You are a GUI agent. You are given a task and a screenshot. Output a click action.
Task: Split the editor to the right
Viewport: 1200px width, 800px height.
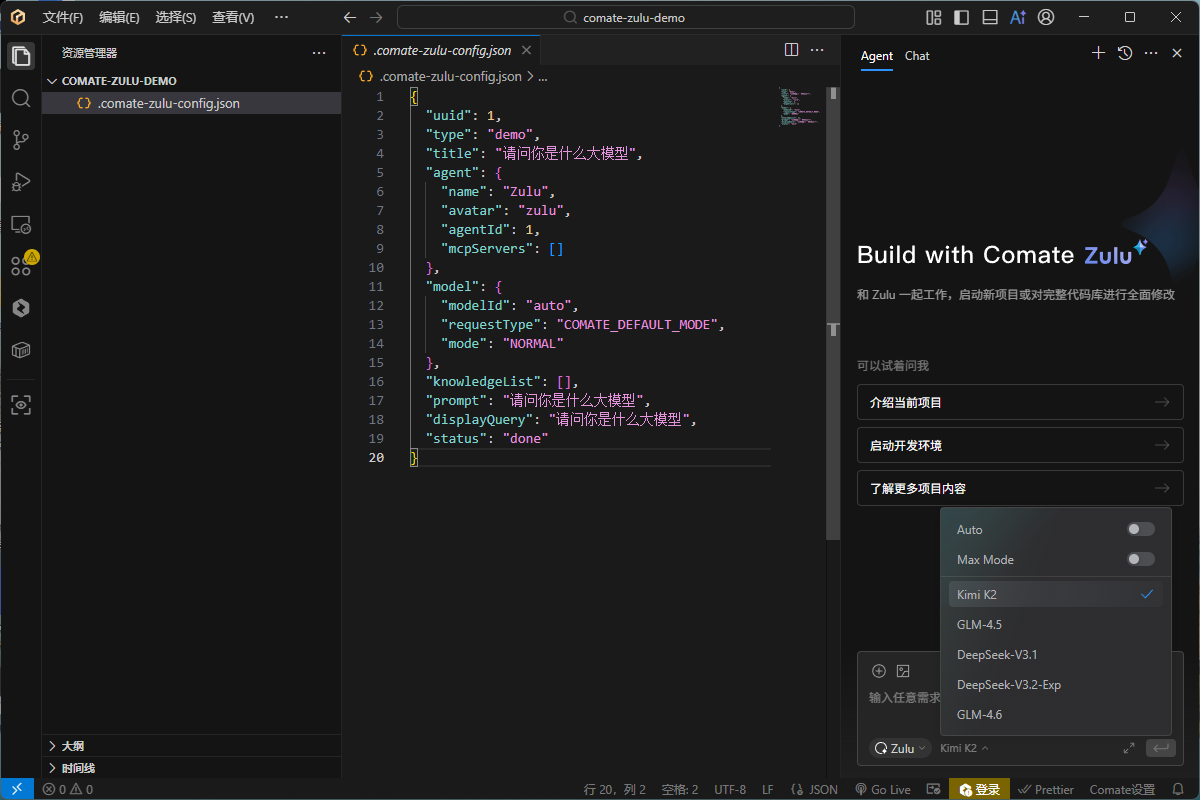click(791, 50)
